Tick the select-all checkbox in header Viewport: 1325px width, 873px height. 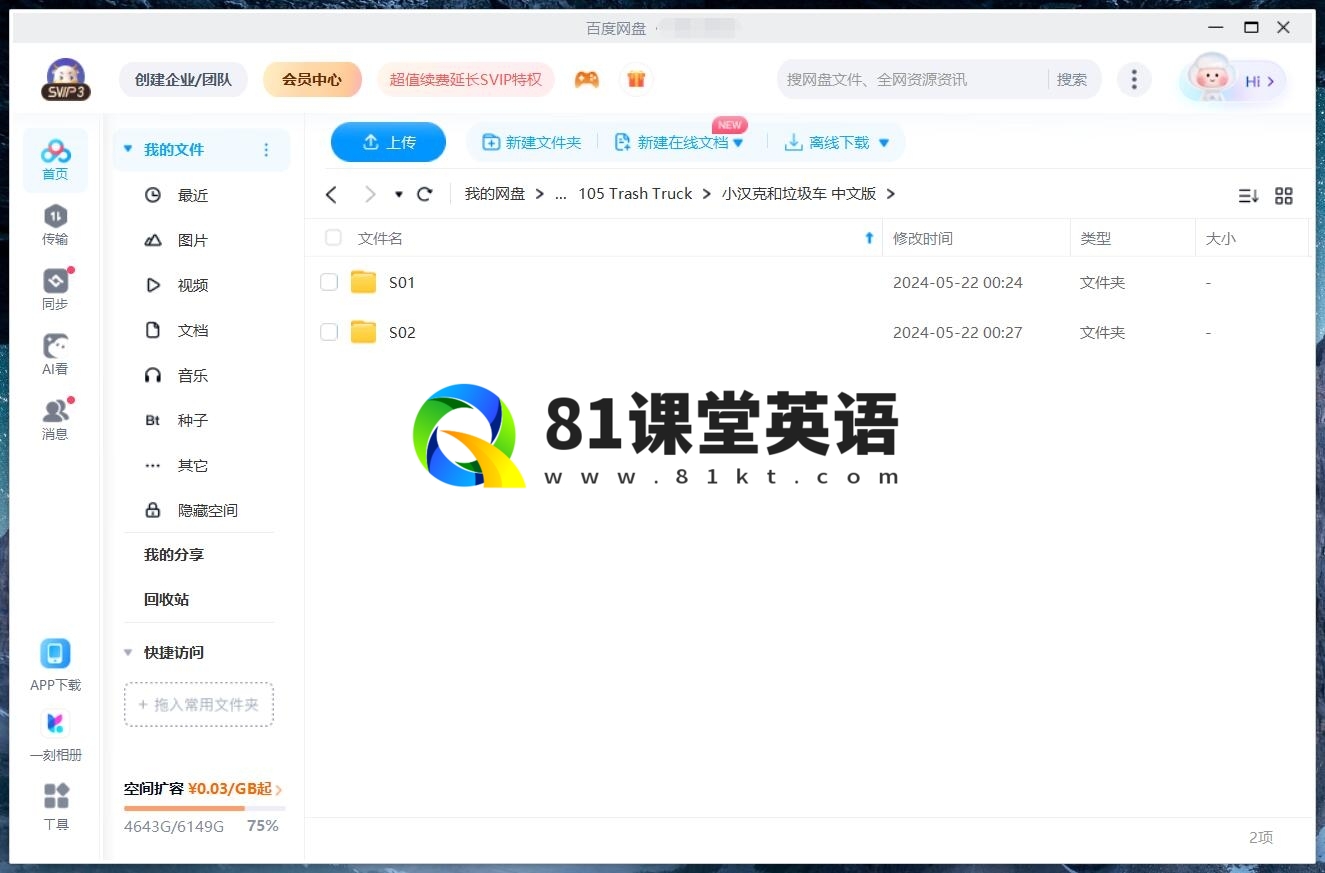[333, 238]
